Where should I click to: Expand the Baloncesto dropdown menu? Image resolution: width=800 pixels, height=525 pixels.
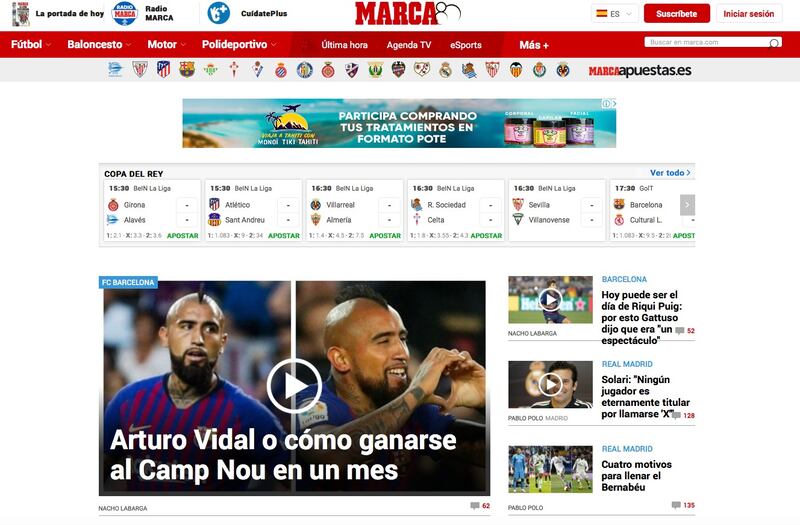tap(99, 44)
